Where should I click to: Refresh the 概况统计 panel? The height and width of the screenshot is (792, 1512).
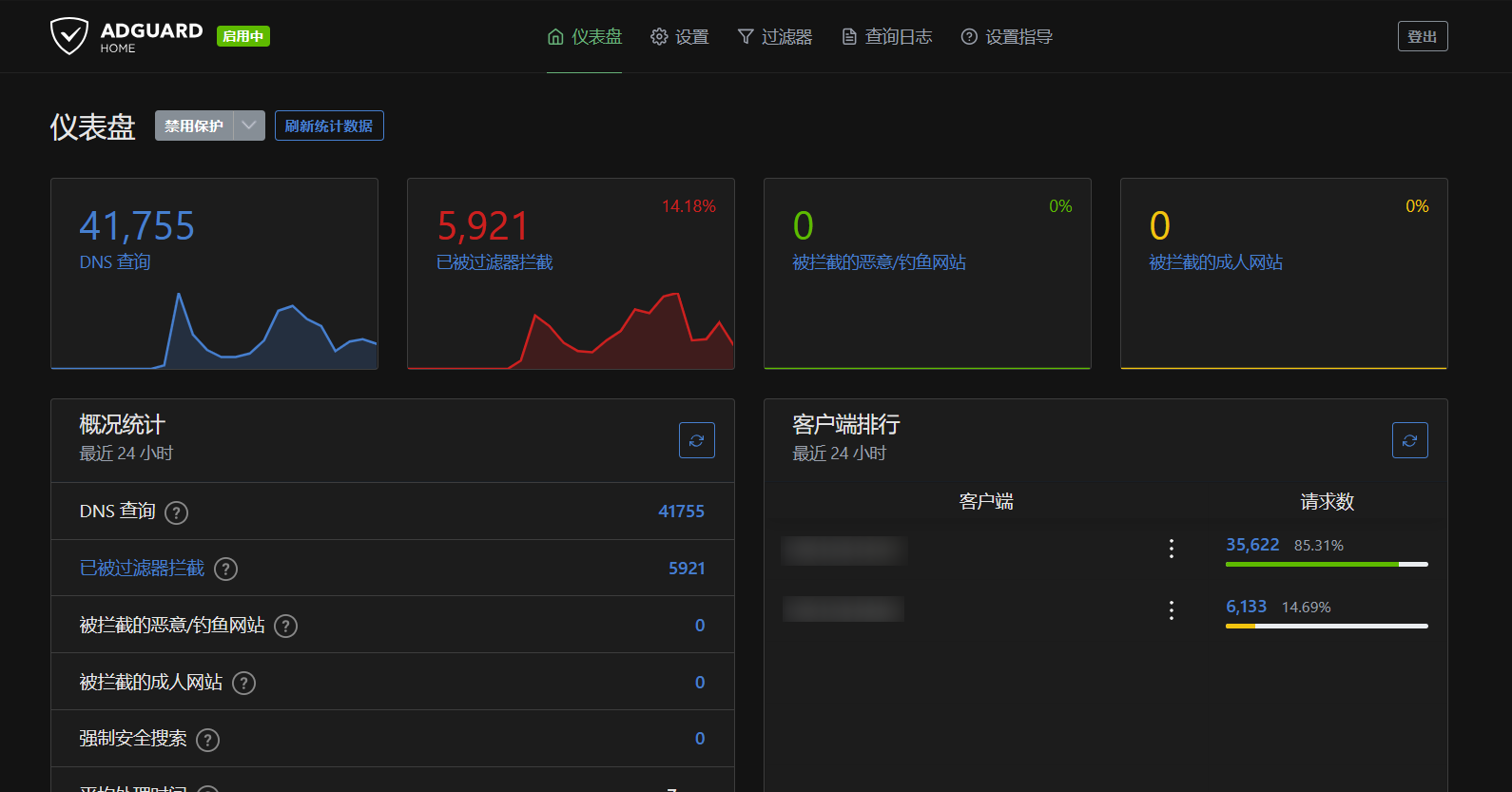point(697,440)
